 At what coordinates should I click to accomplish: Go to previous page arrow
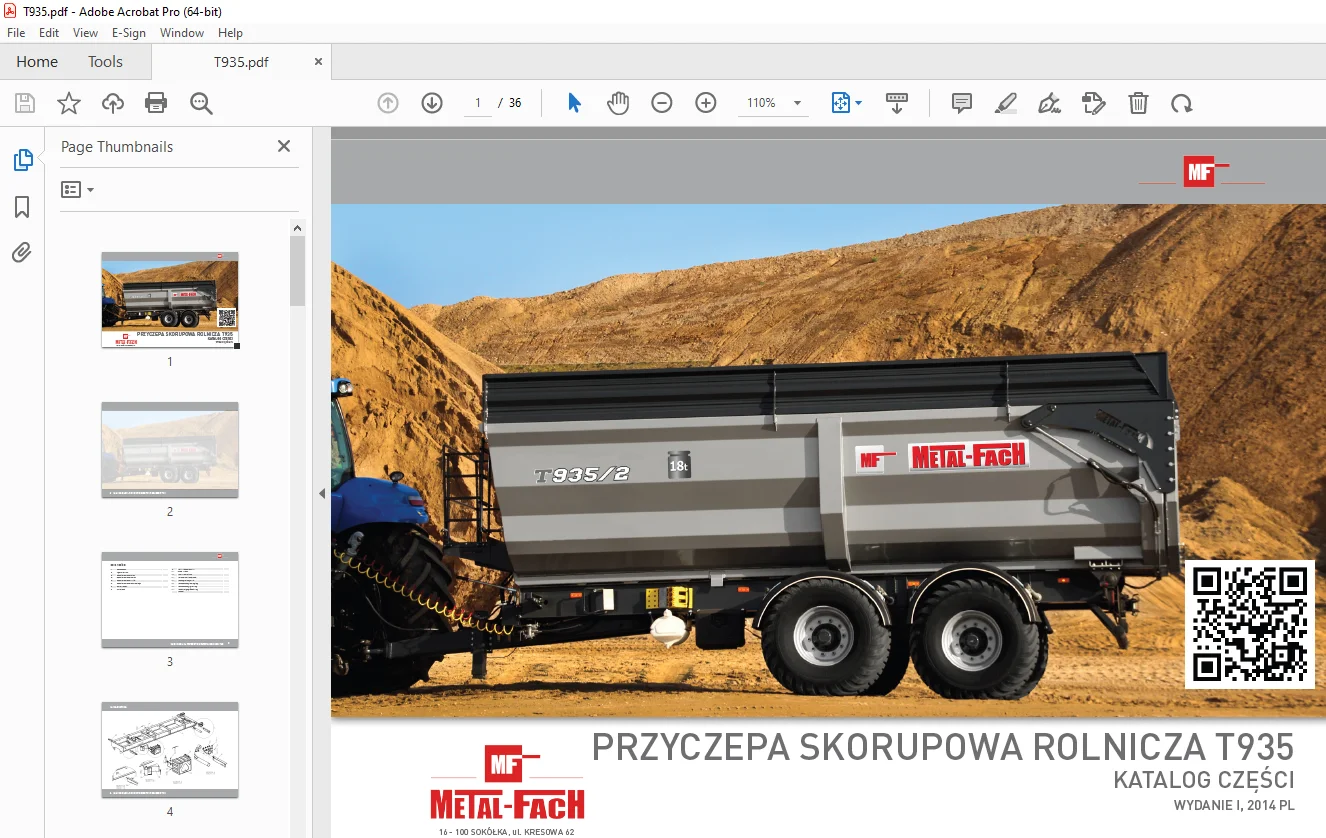pos(388,103)
